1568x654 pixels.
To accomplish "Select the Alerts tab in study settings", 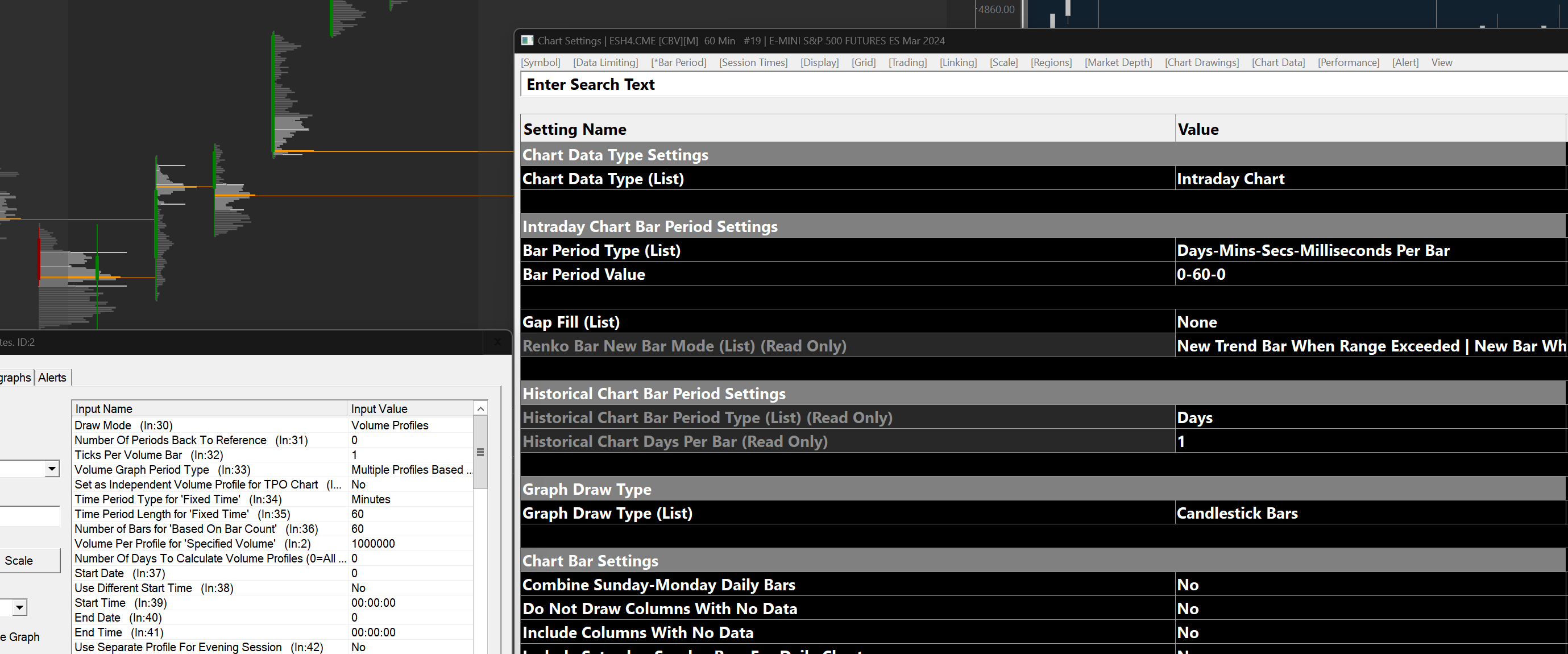I will pyautogui.click(x=52, y=378).
